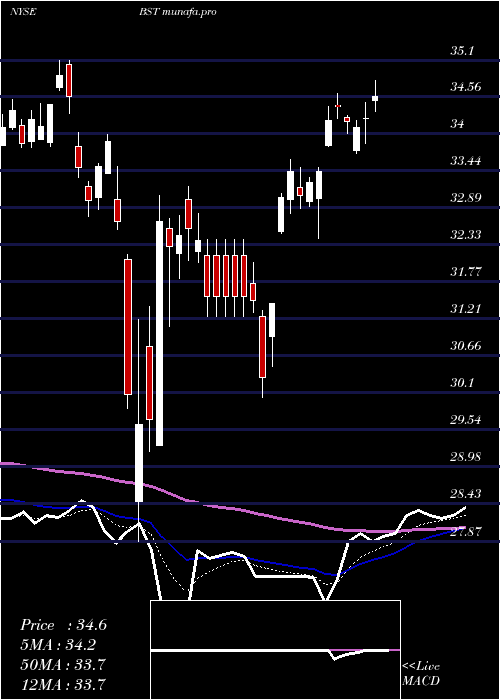
Task: Click the 33.44 price axis label
Action: 465,162
